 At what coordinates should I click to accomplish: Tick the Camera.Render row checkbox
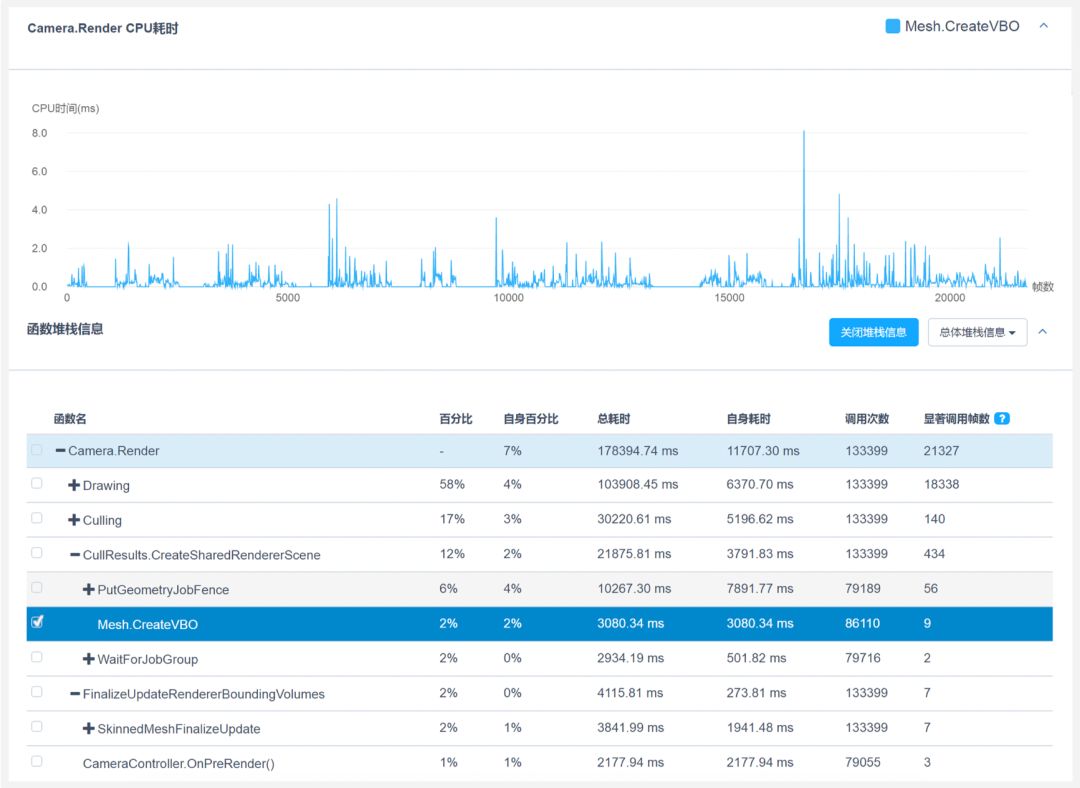click(37, 450)
